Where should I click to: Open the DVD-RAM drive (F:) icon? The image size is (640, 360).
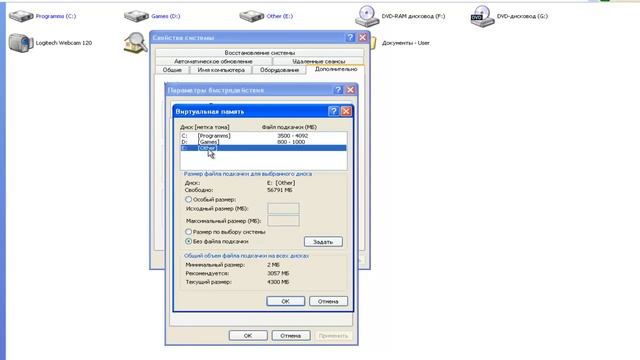click(367, 16)
